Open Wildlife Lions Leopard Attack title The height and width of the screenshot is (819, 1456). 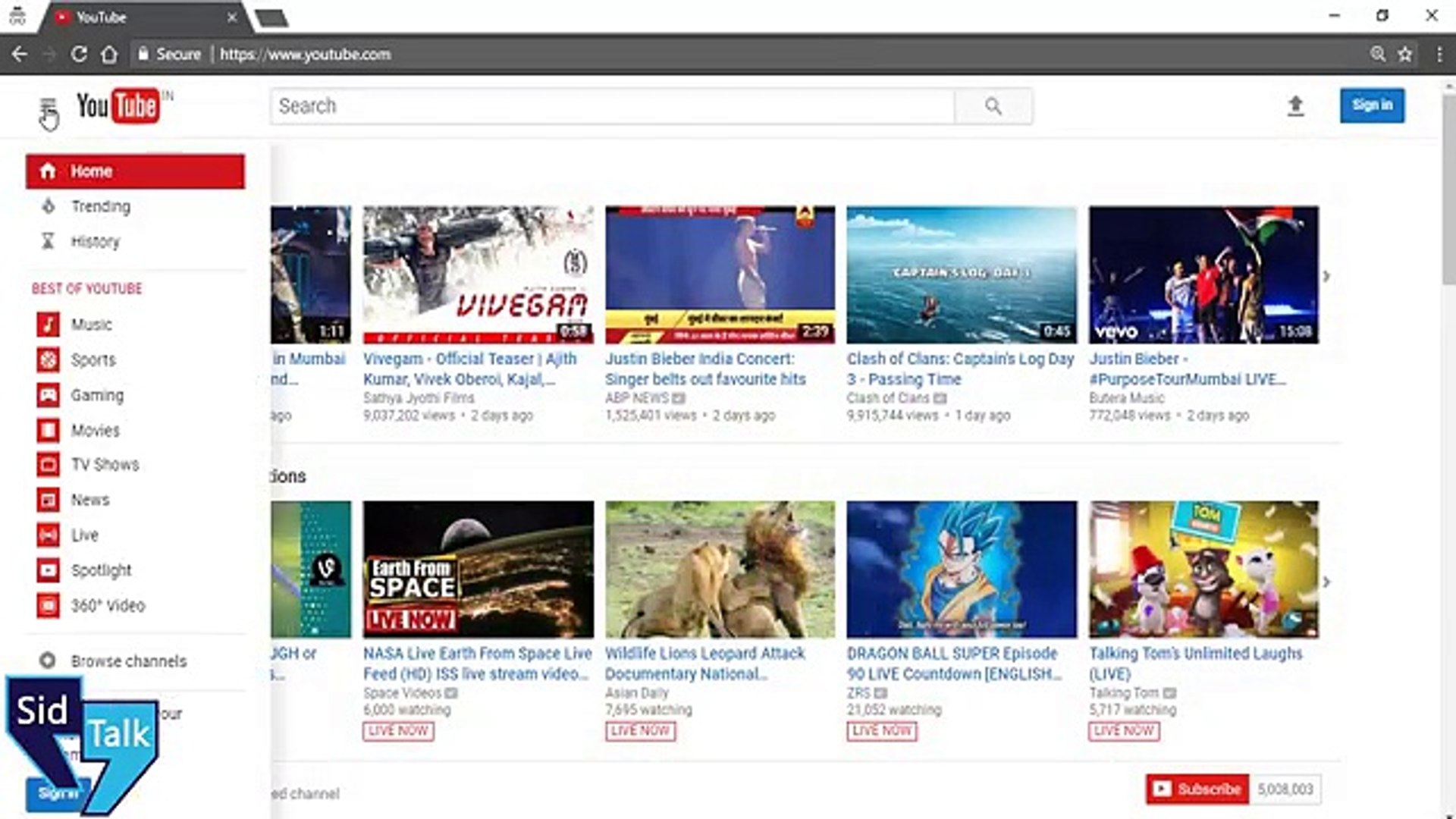704,664
